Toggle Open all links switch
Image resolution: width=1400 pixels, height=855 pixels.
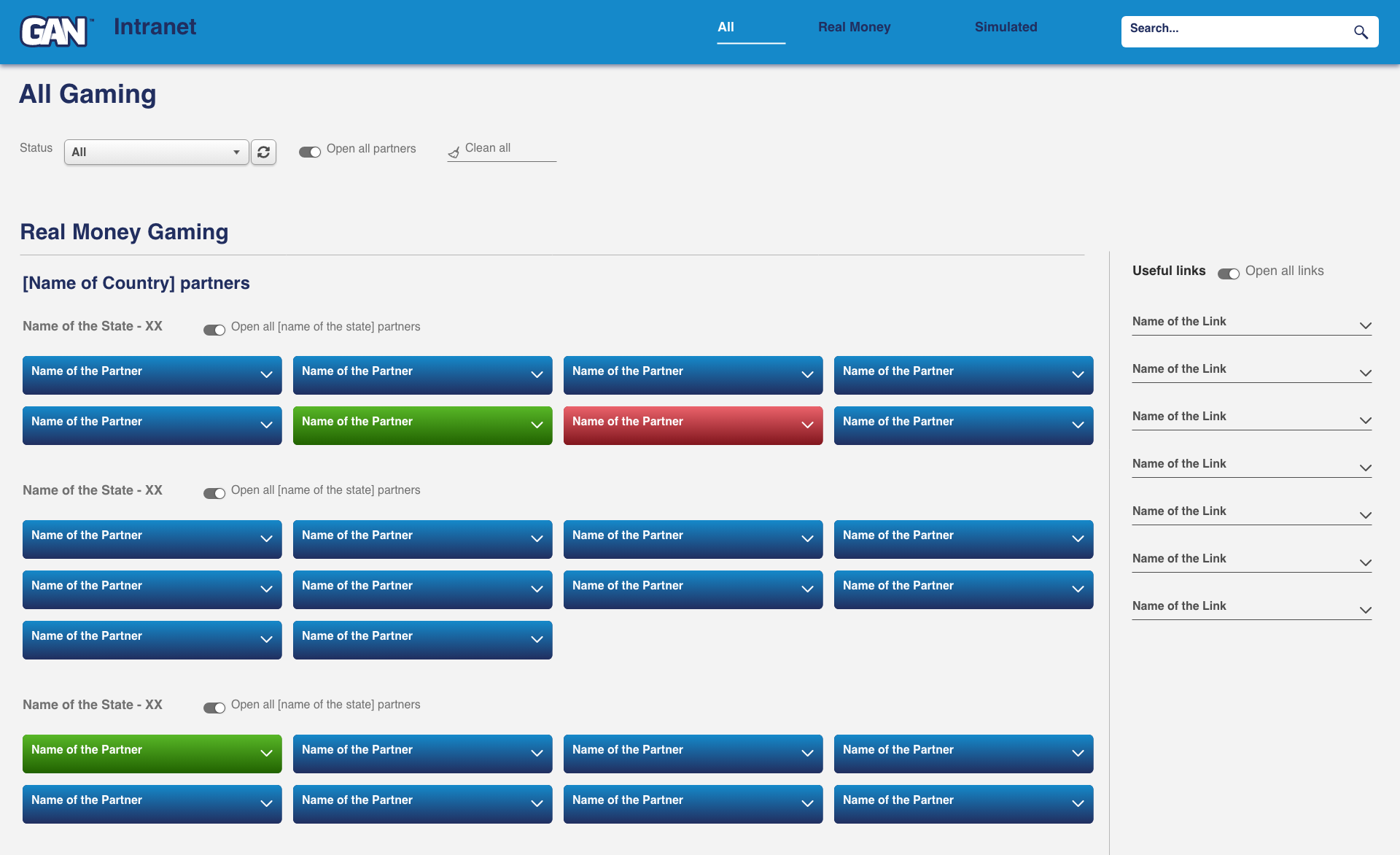pos(1229,274)
